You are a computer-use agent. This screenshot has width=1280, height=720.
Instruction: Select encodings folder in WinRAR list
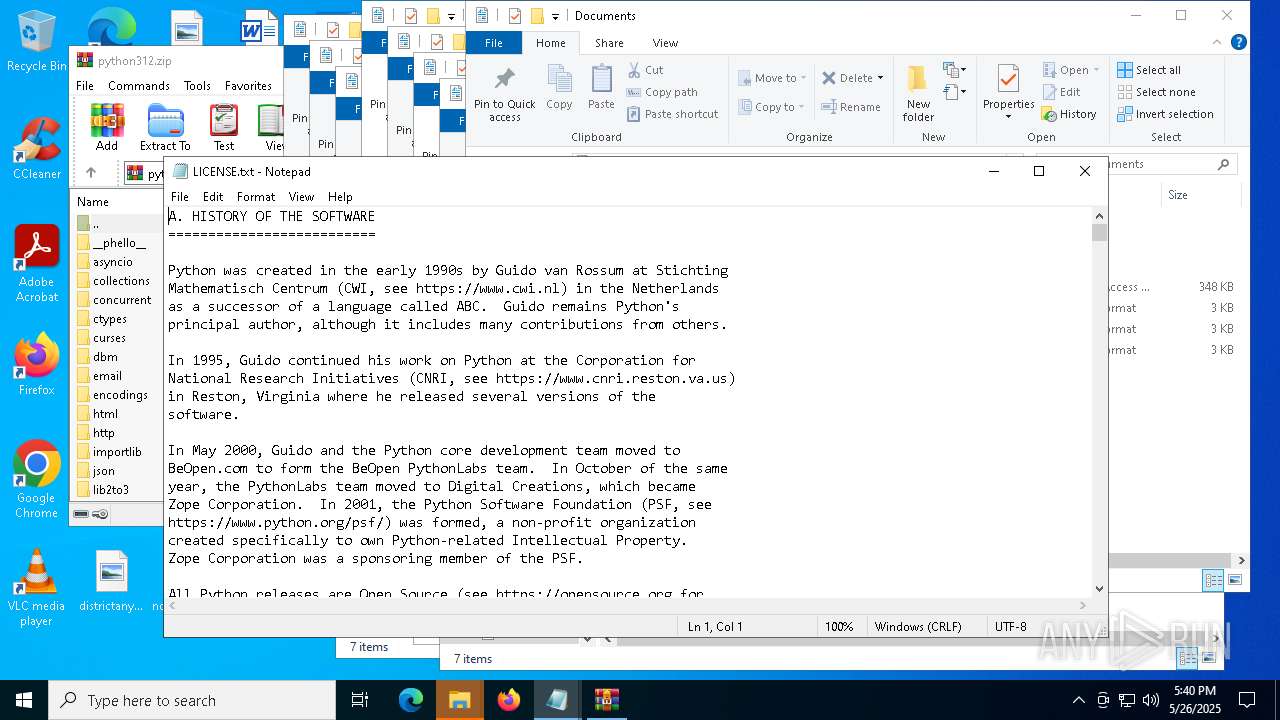pos(120,395)
